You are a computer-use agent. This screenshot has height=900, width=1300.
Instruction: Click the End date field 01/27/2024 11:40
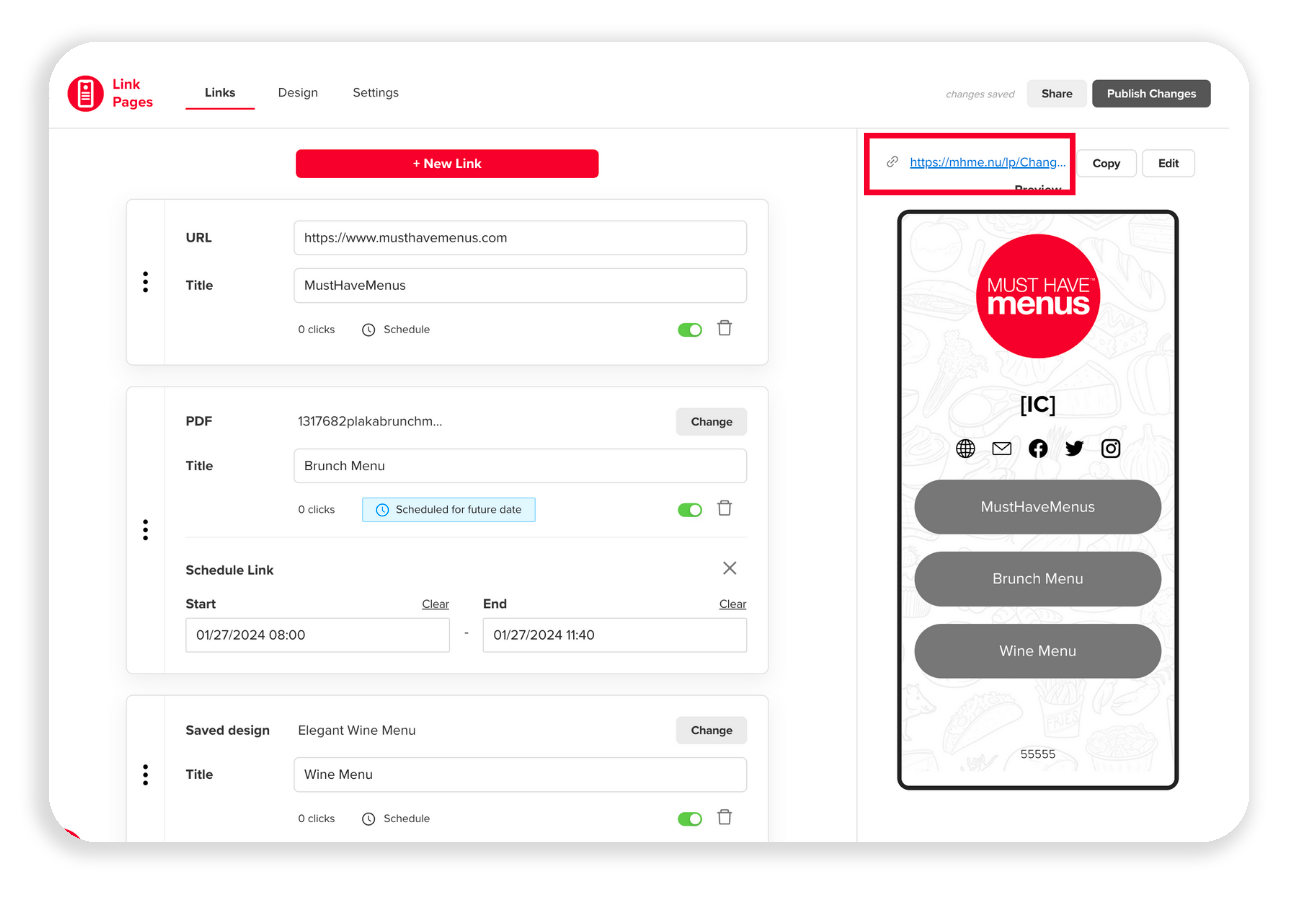[615, 635]
